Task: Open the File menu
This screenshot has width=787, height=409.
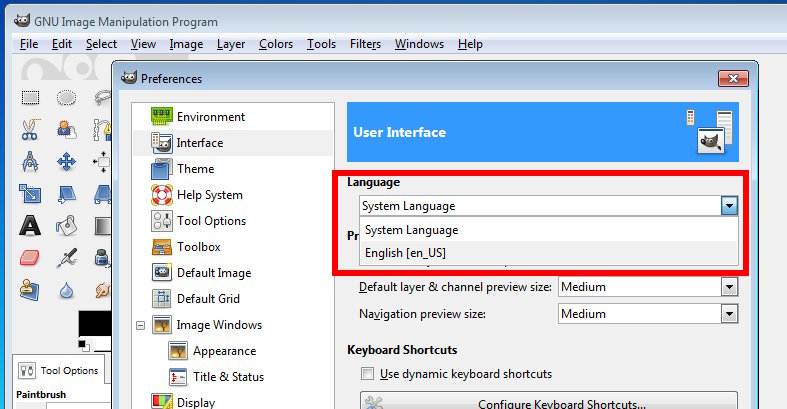Action: point(29,44)
